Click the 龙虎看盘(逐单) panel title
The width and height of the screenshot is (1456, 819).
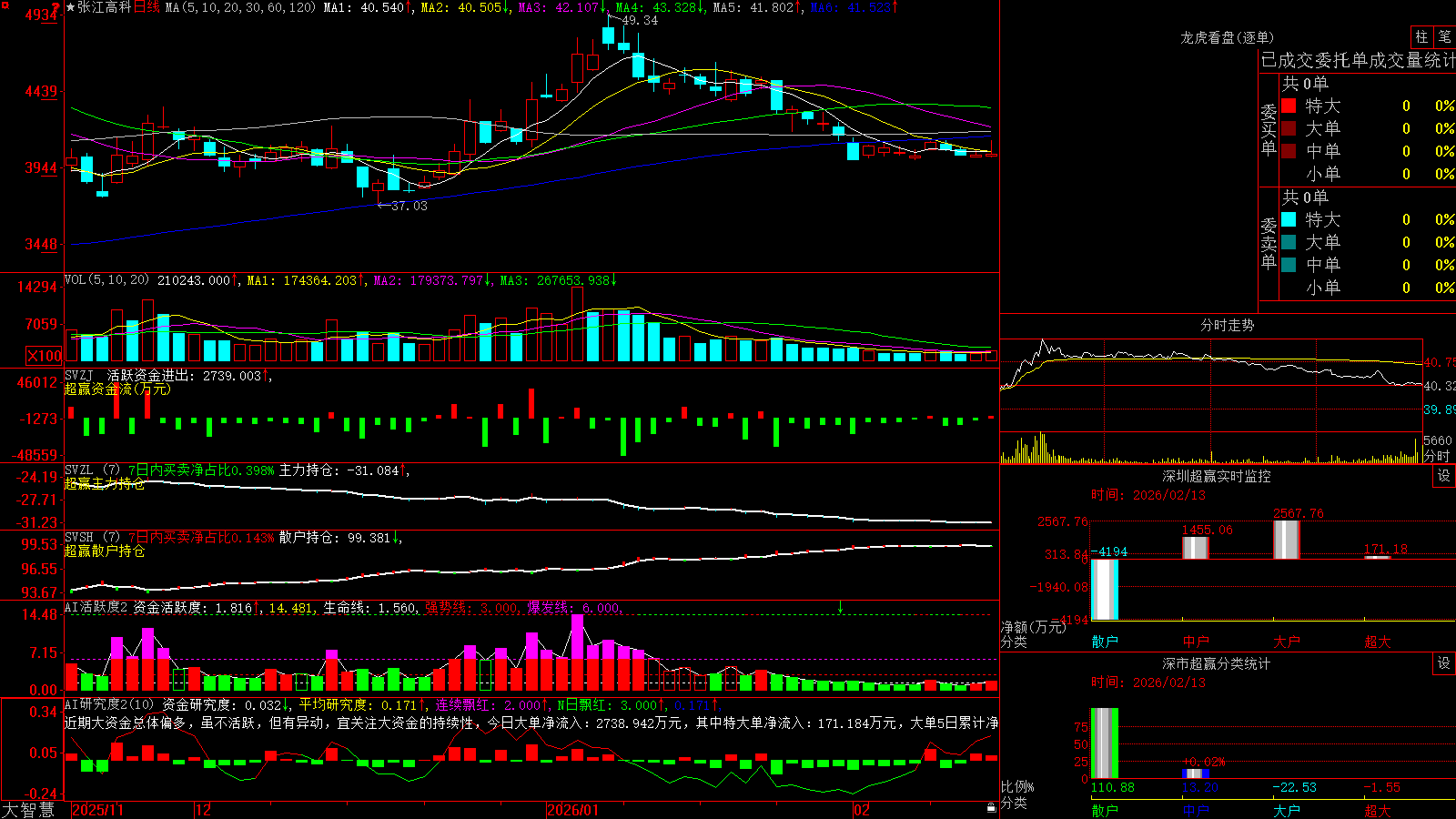click(x=1227, y=37)
